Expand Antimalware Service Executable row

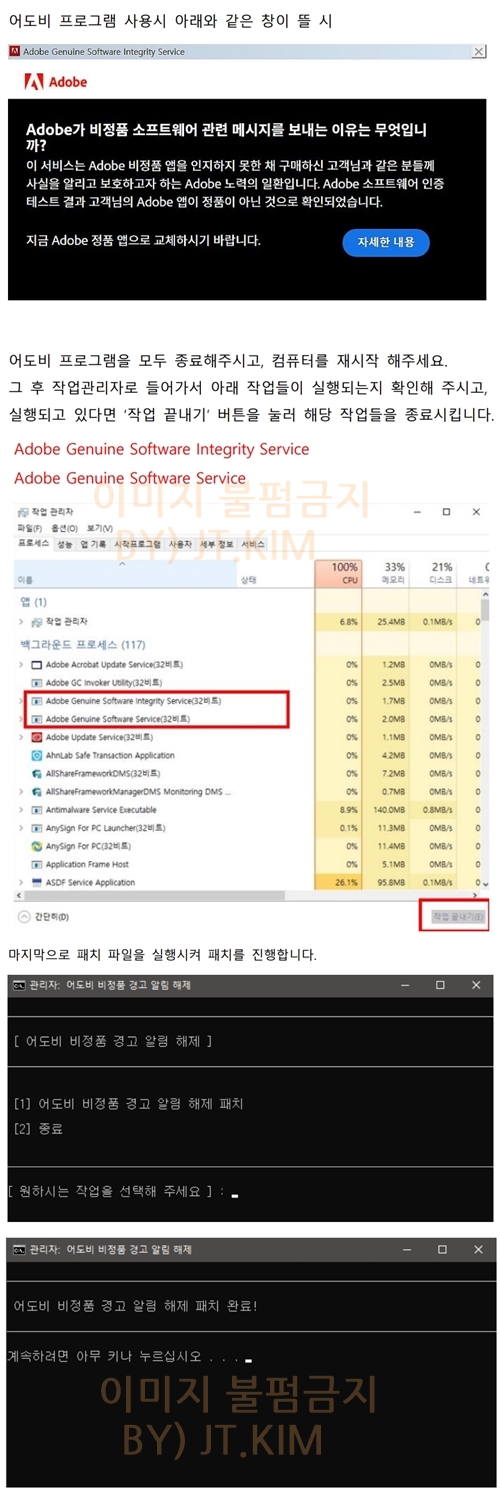click(22, 810)
